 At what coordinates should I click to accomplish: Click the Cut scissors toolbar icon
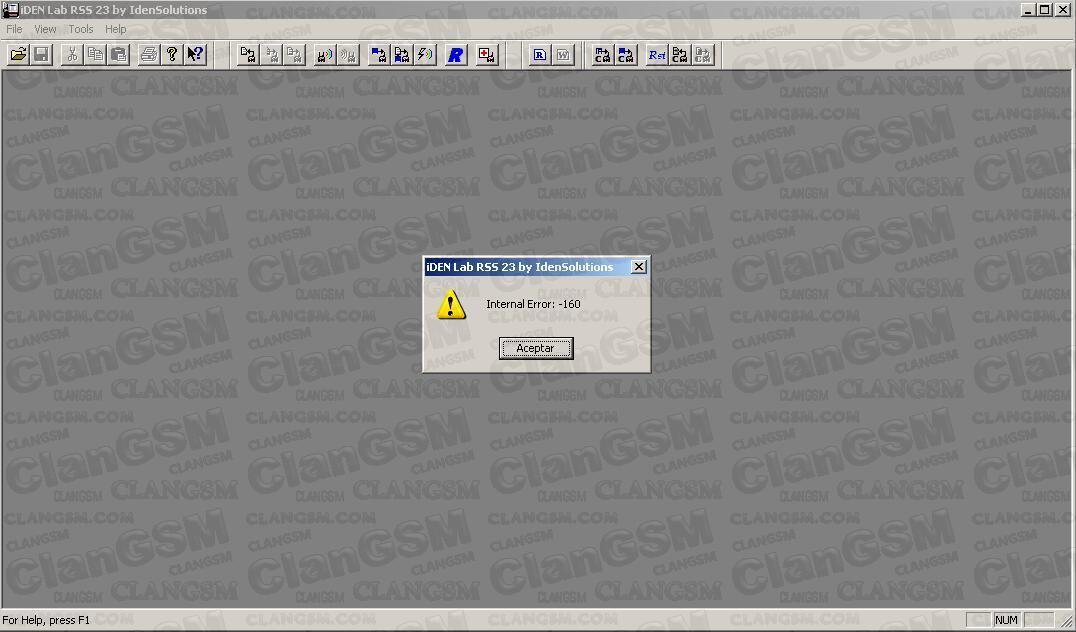point(72,55)
